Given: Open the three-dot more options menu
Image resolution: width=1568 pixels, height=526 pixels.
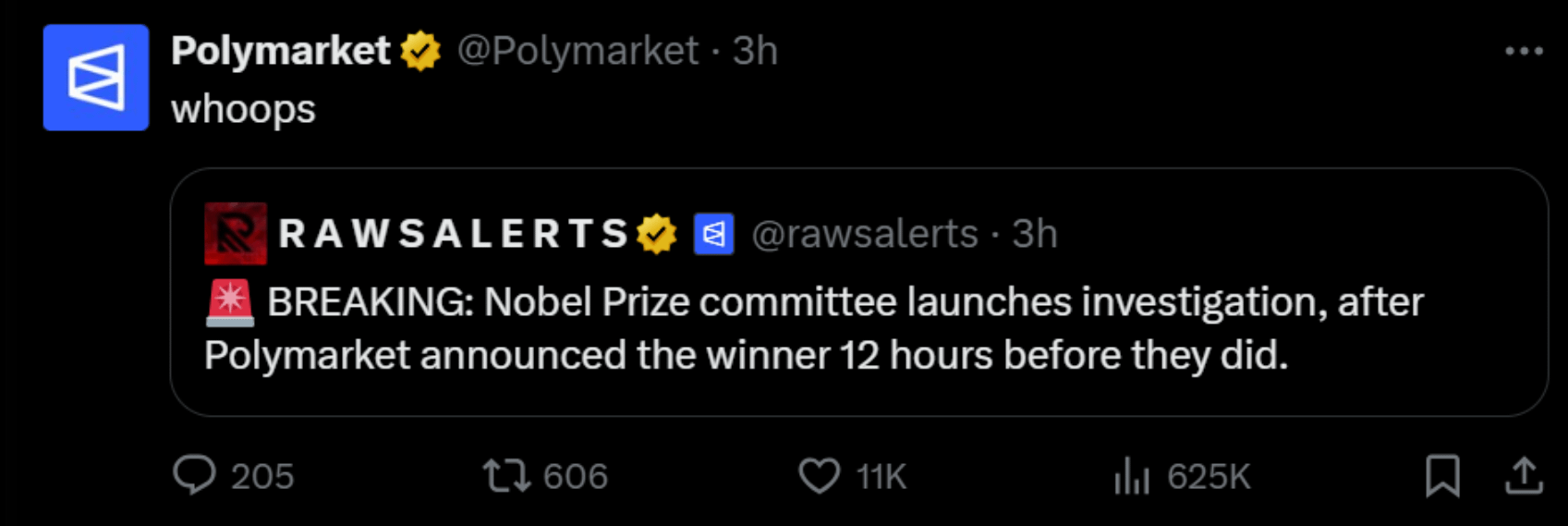Looking at the screenshot, I should tap(1524, 52).
